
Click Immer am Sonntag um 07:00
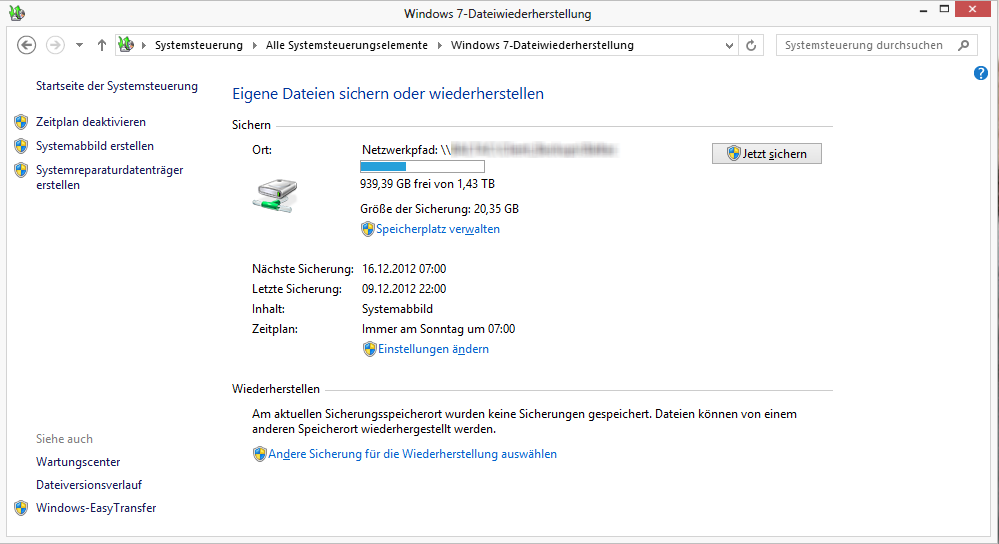[x=438, y=329]
